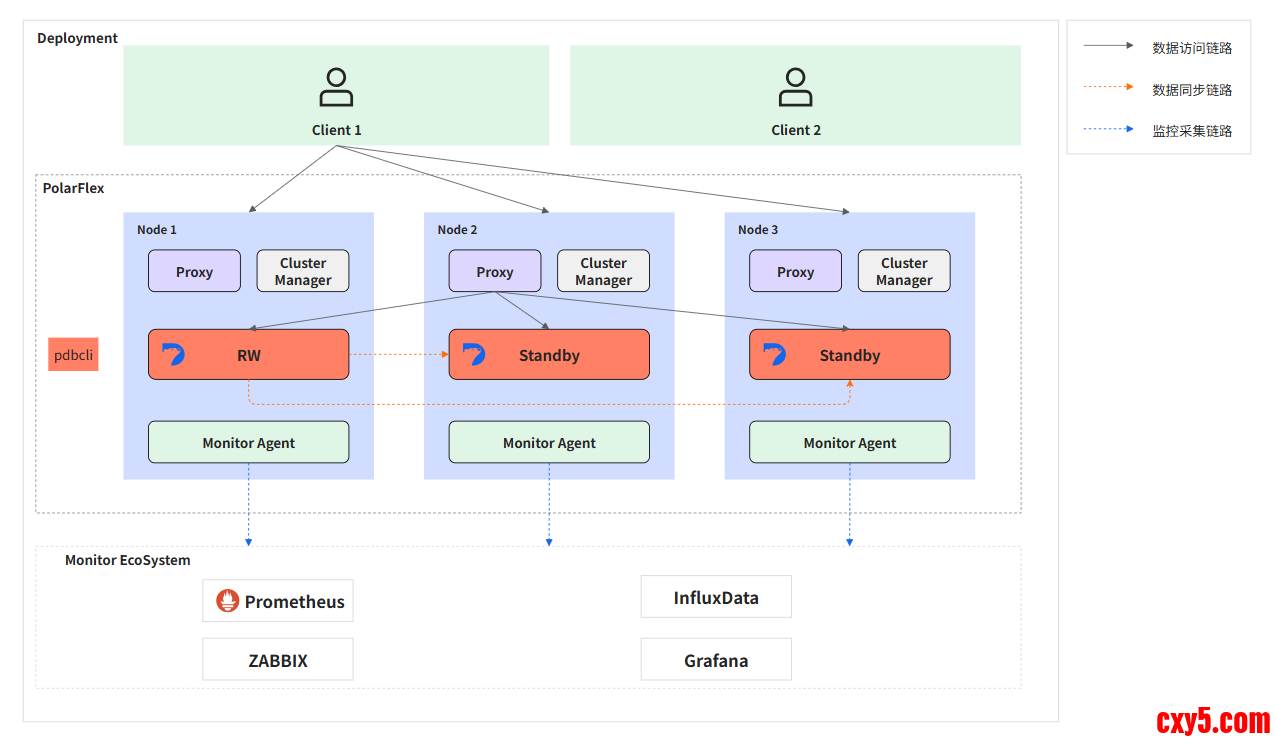Click the Prometheus flame logo

(x=228, y=601)
